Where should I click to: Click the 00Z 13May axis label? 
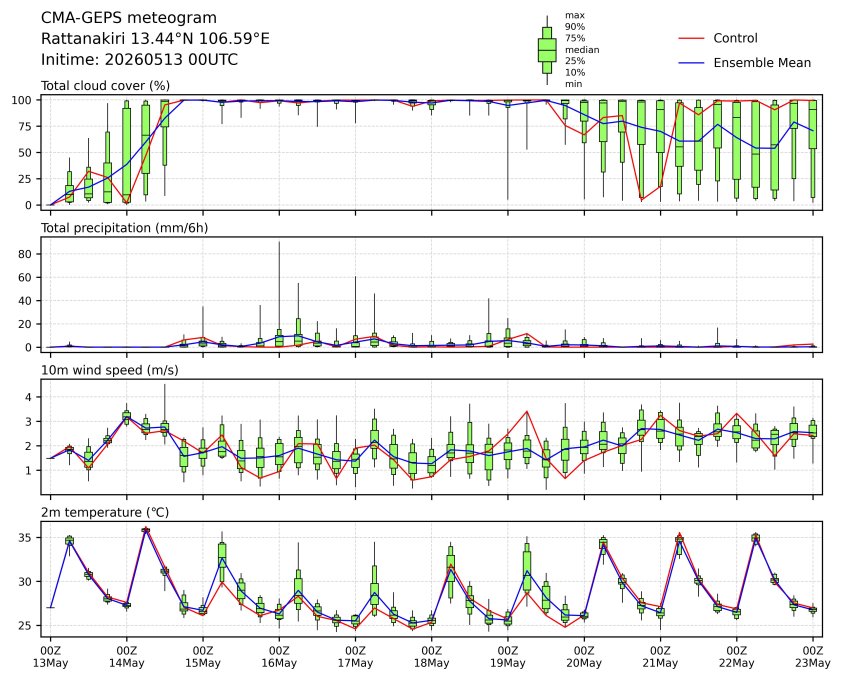tap(50, 657)
